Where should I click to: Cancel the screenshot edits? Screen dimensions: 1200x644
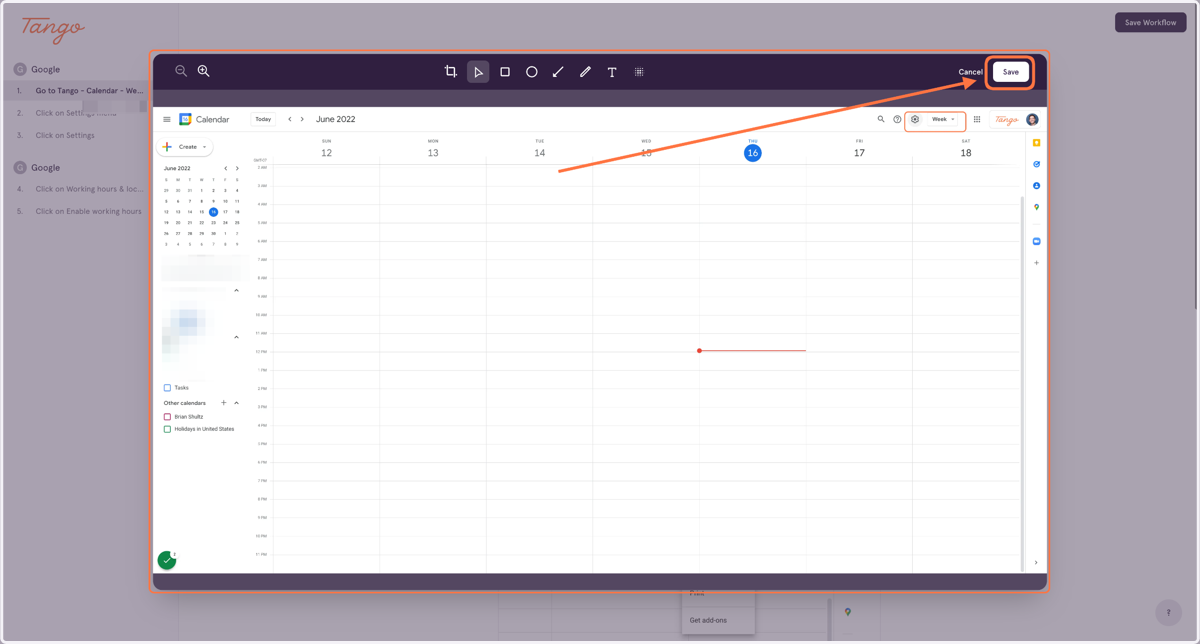click(x=970, y=72)
